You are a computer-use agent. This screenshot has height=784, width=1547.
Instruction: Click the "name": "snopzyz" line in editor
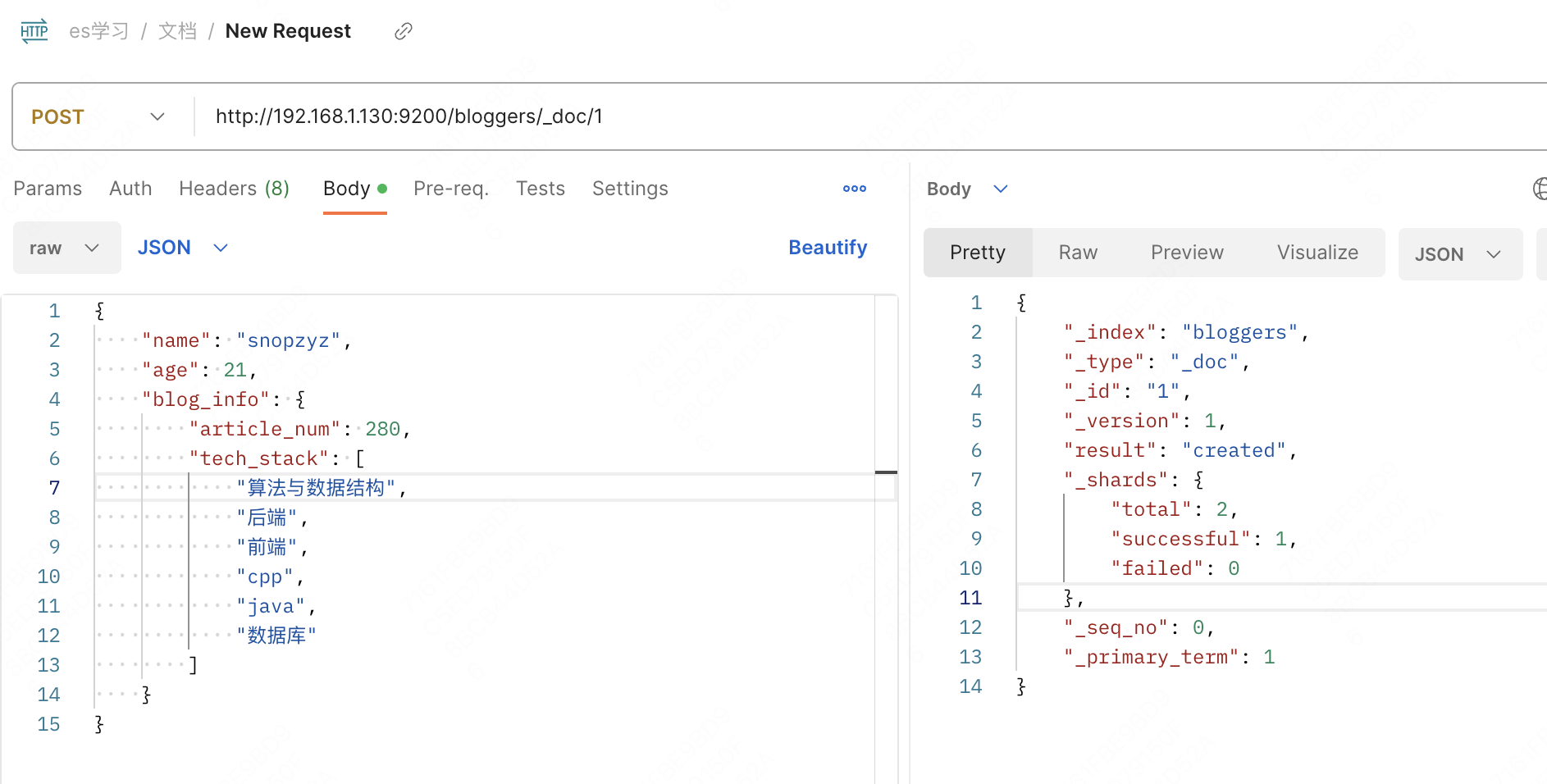pyautogui.click(x=247, y=340)
